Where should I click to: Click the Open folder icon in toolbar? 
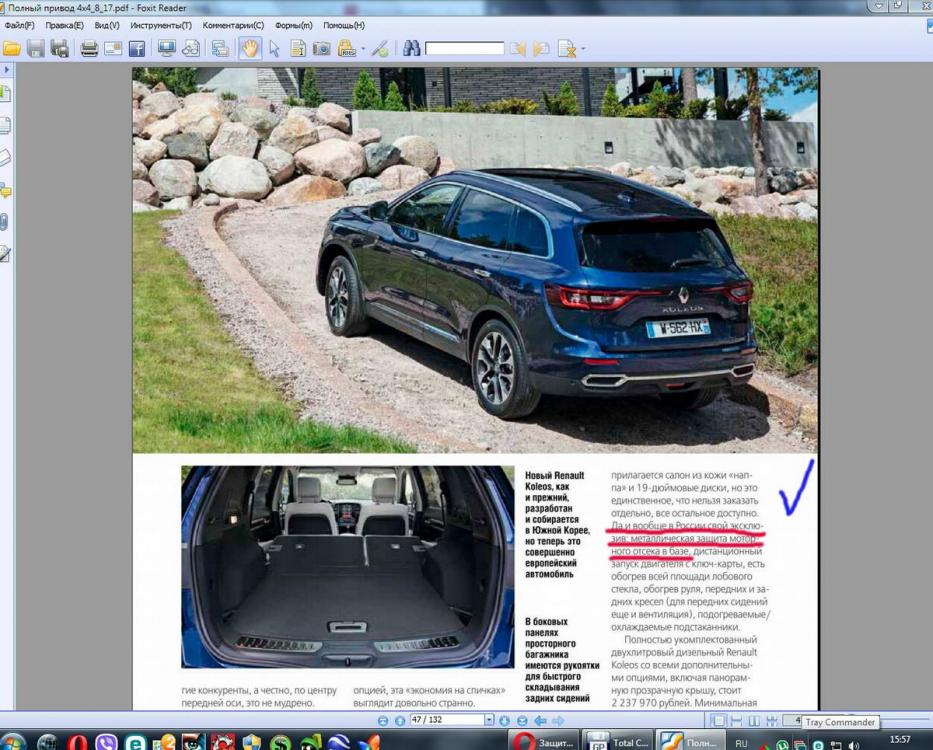[x=11, y=49]
